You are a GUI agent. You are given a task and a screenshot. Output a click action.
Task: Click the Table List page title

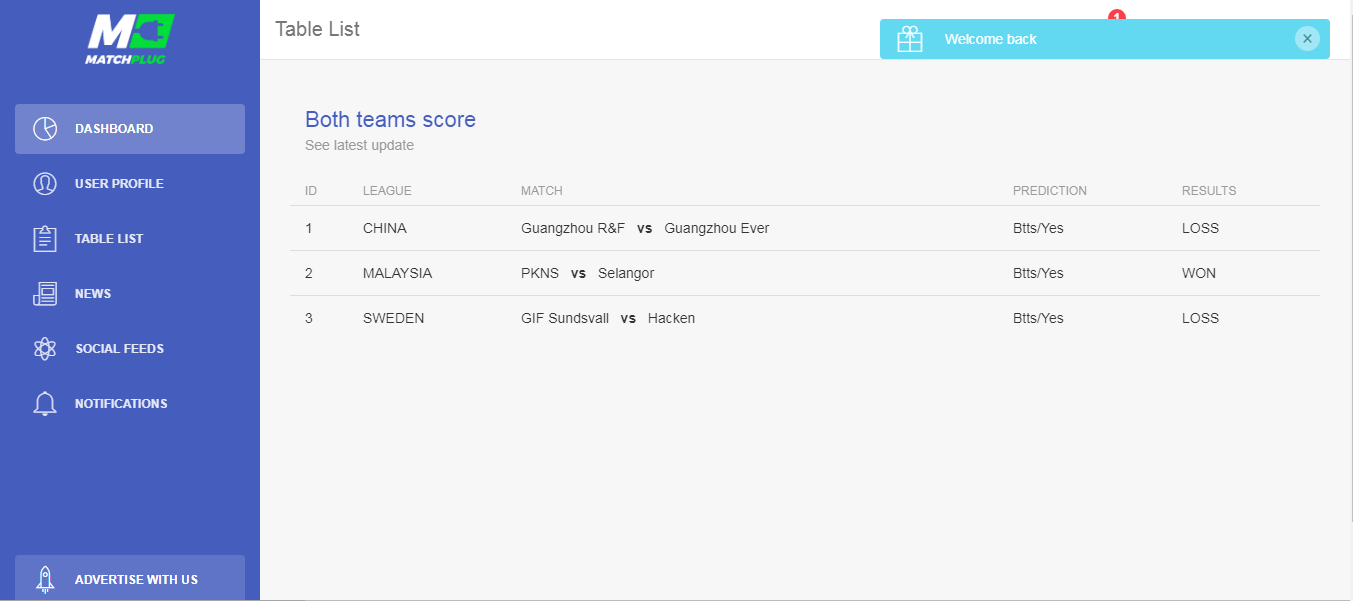tap(317, 29)
